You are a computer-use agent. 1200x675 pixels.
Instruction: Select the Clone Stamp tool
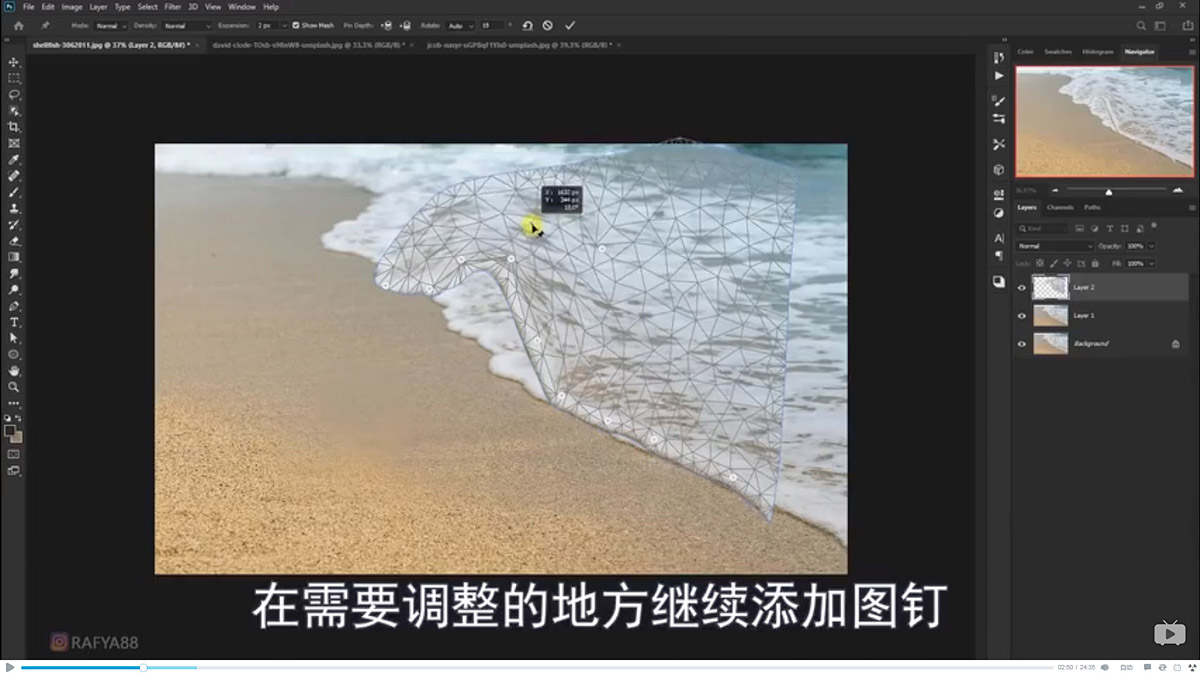coord(14,208)
